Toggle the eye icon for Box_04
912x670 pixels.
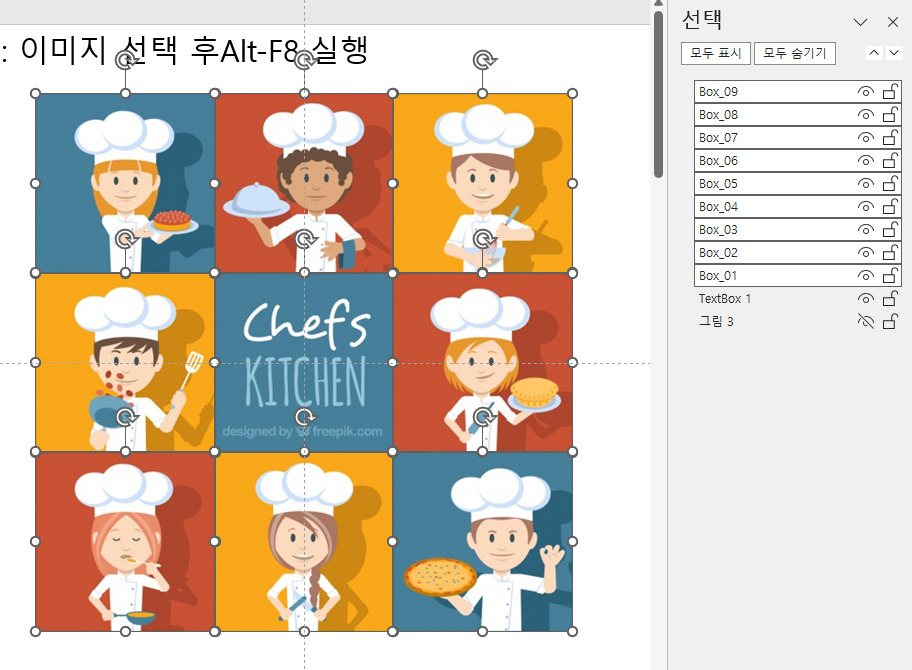coord(865,206)
